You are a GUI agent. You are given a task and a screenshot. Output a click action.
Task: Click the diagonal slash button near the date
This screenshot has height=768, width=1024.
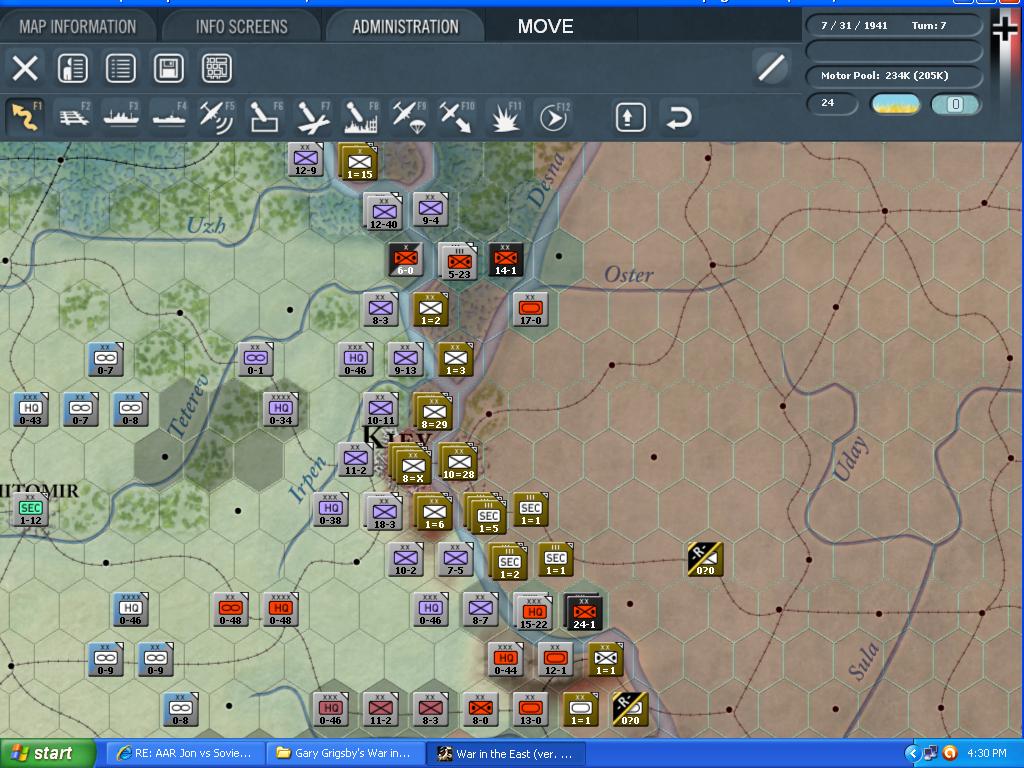click(771, 68)
